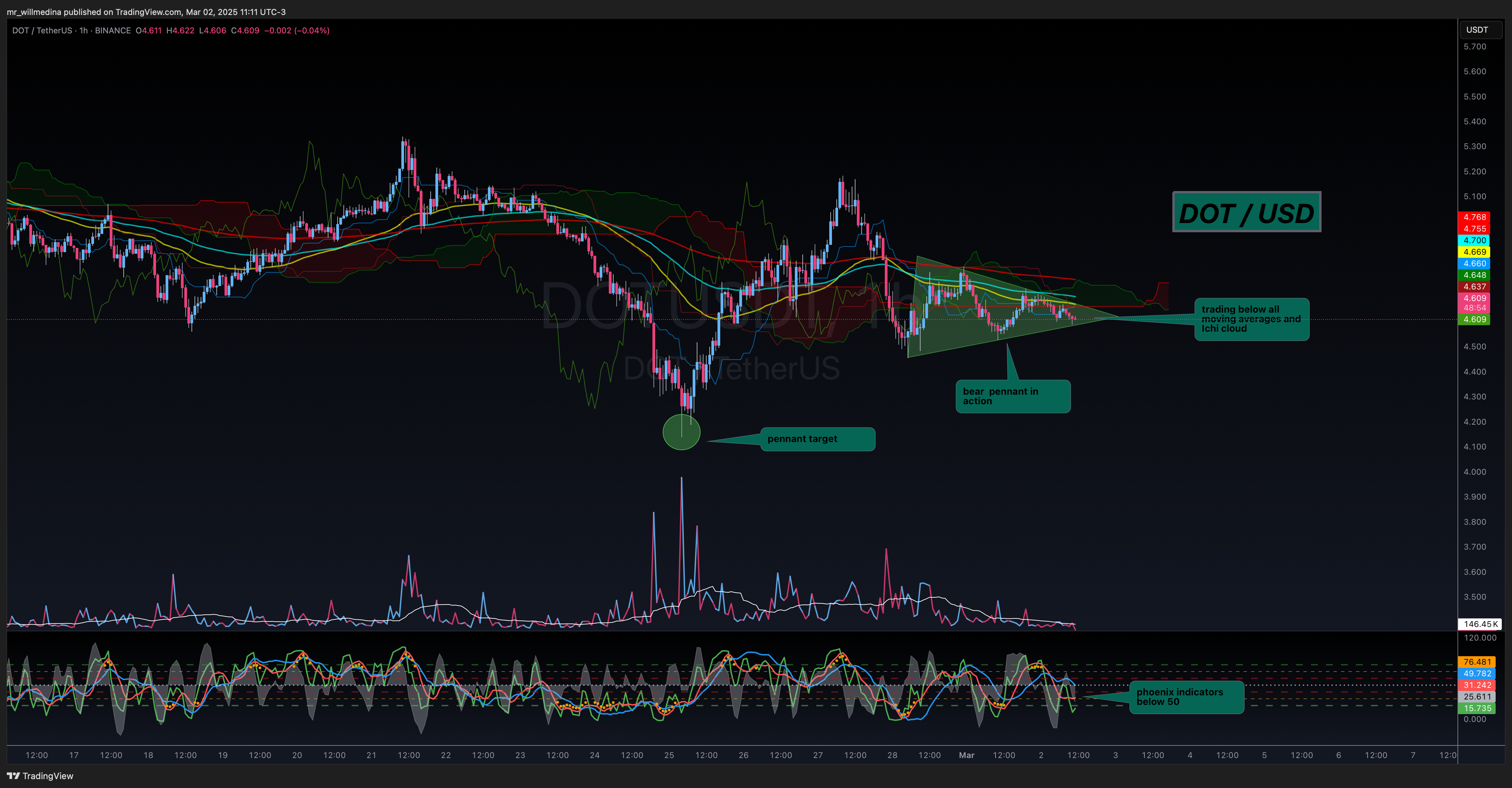This screenshot has height=788, width=1512.
Task: Click the red 31.242 indicator tag
Action: pyautogui.click(x=1477, y=685)
